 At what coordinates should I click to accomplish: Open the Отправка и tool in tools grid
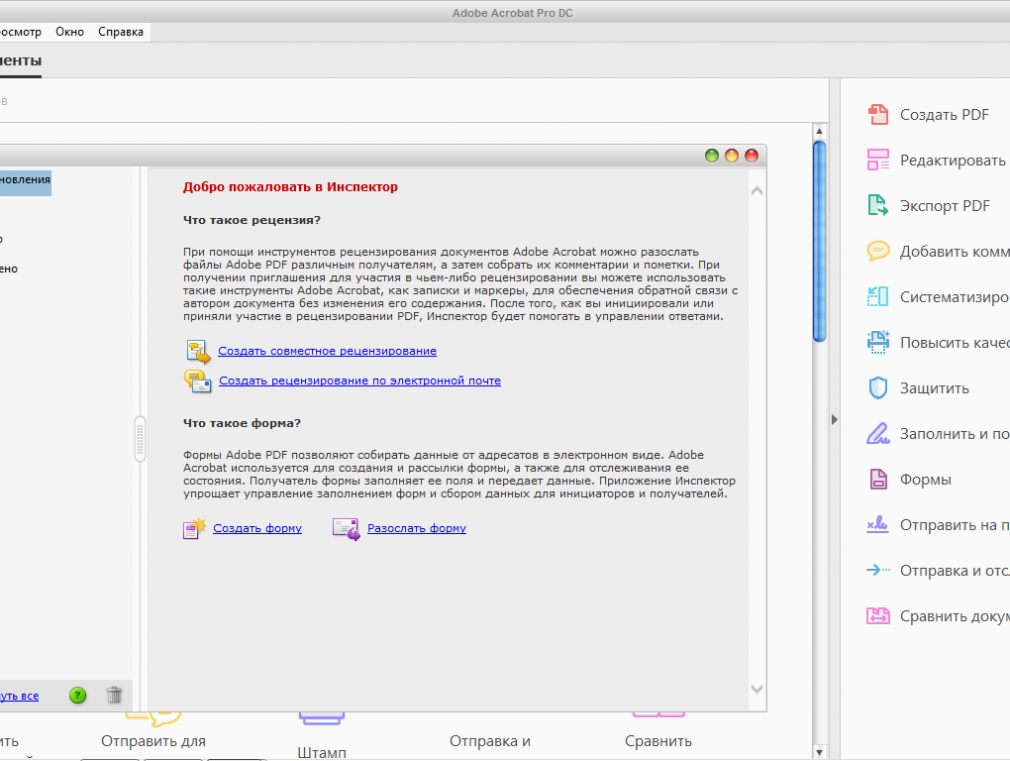pos(490,741)
